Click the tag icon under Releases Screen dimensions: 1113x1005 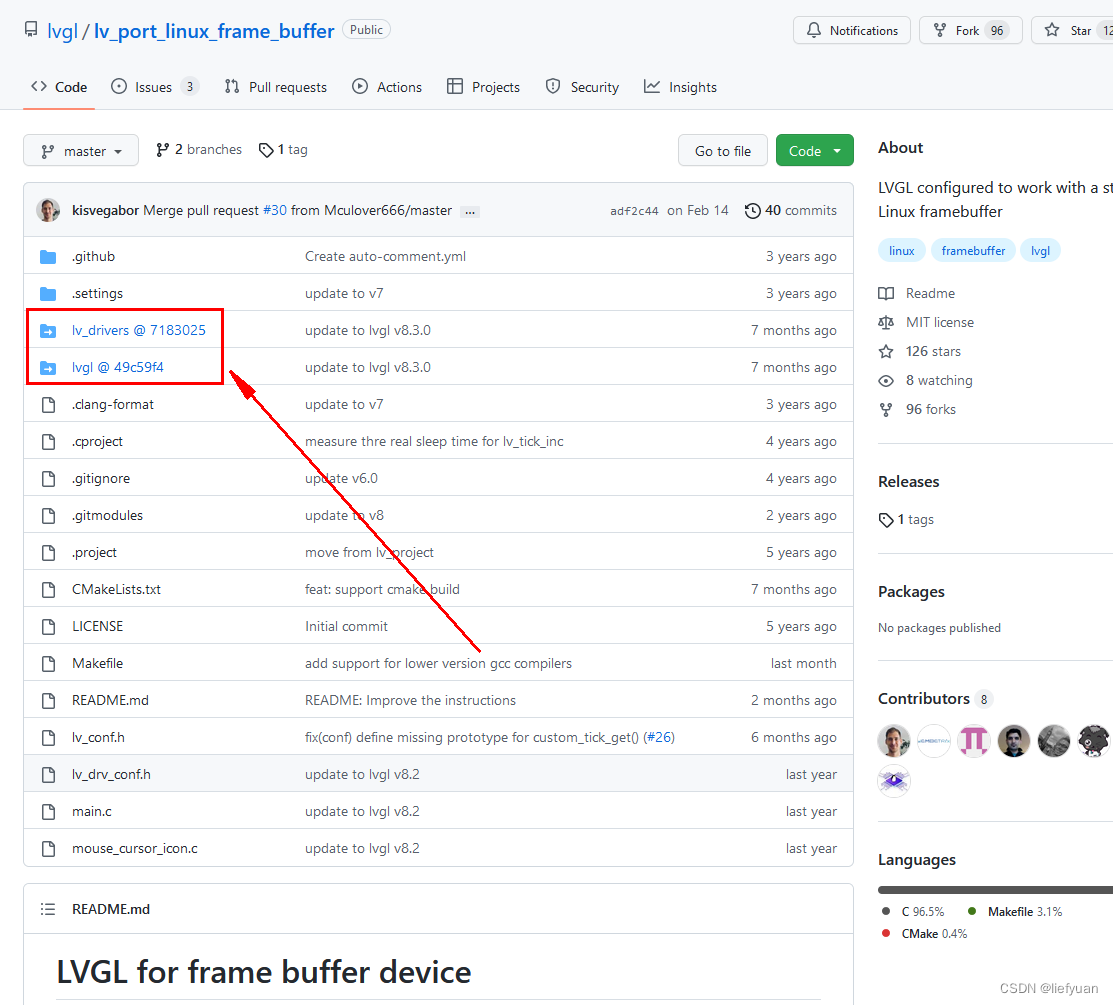coord(886,520)
